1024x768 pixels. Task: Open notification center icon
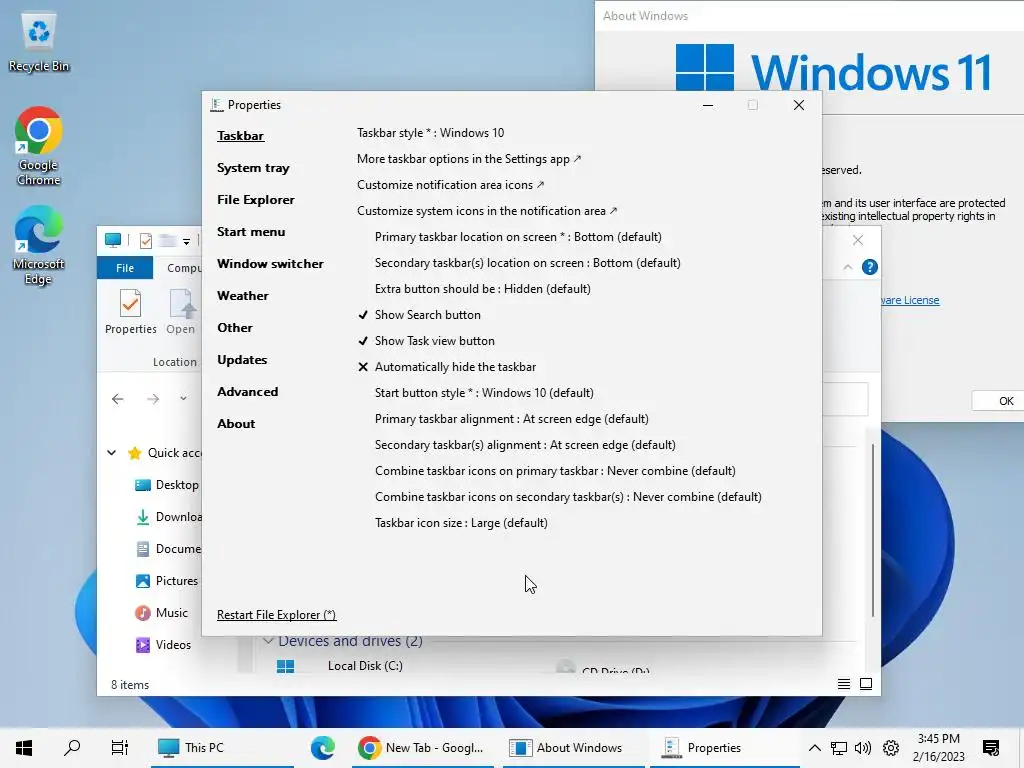click(991, 748)
